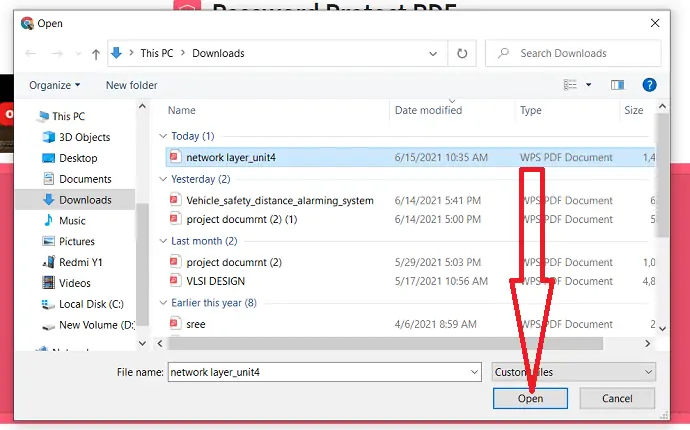
Task: Collapse the Earlier this year (8) group
Action: [163, 303]
